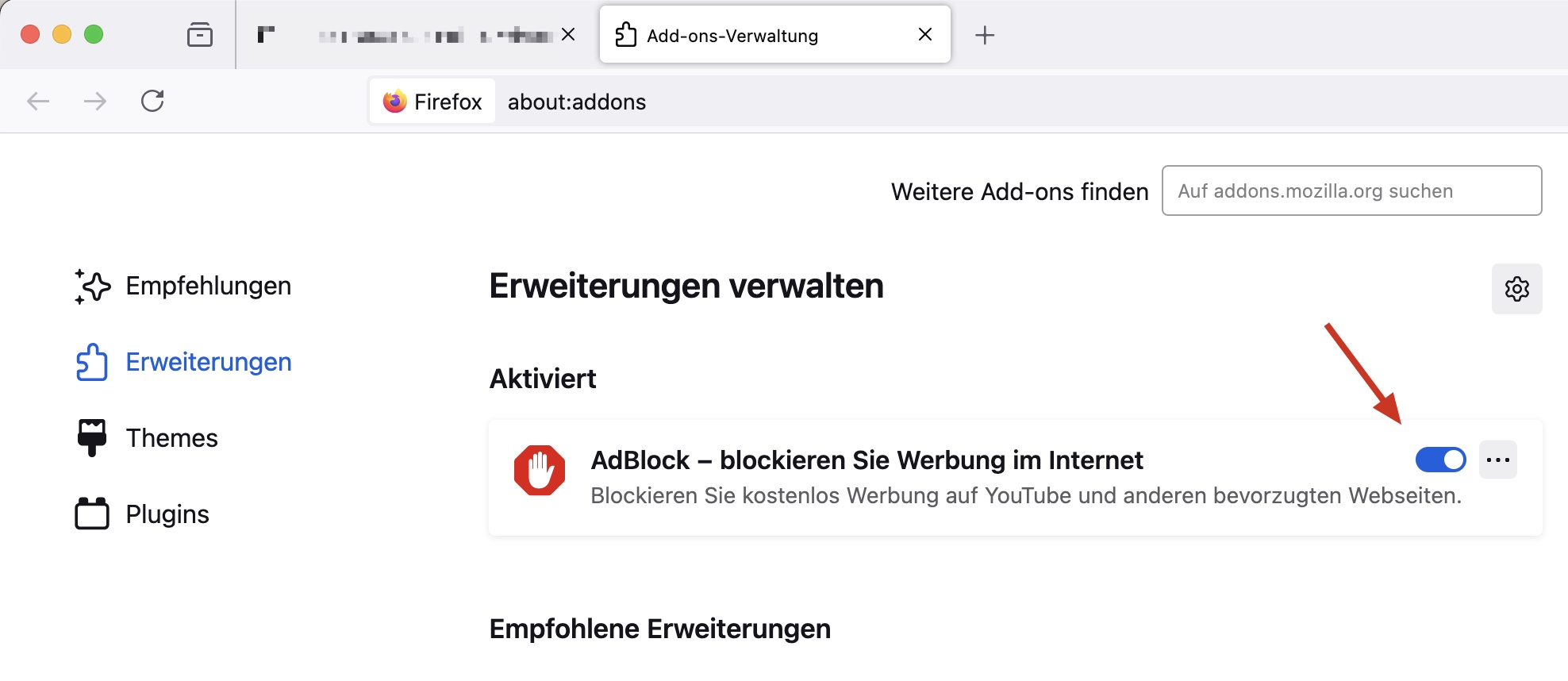Disable the AdBlock extension toggle
1568x681 pixels.
[1440, 460]
